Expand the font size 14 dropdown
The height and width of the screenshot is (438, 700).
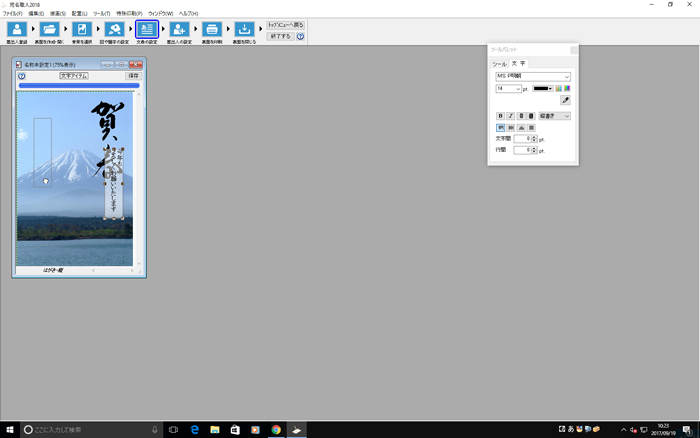[x=509, y=88]
